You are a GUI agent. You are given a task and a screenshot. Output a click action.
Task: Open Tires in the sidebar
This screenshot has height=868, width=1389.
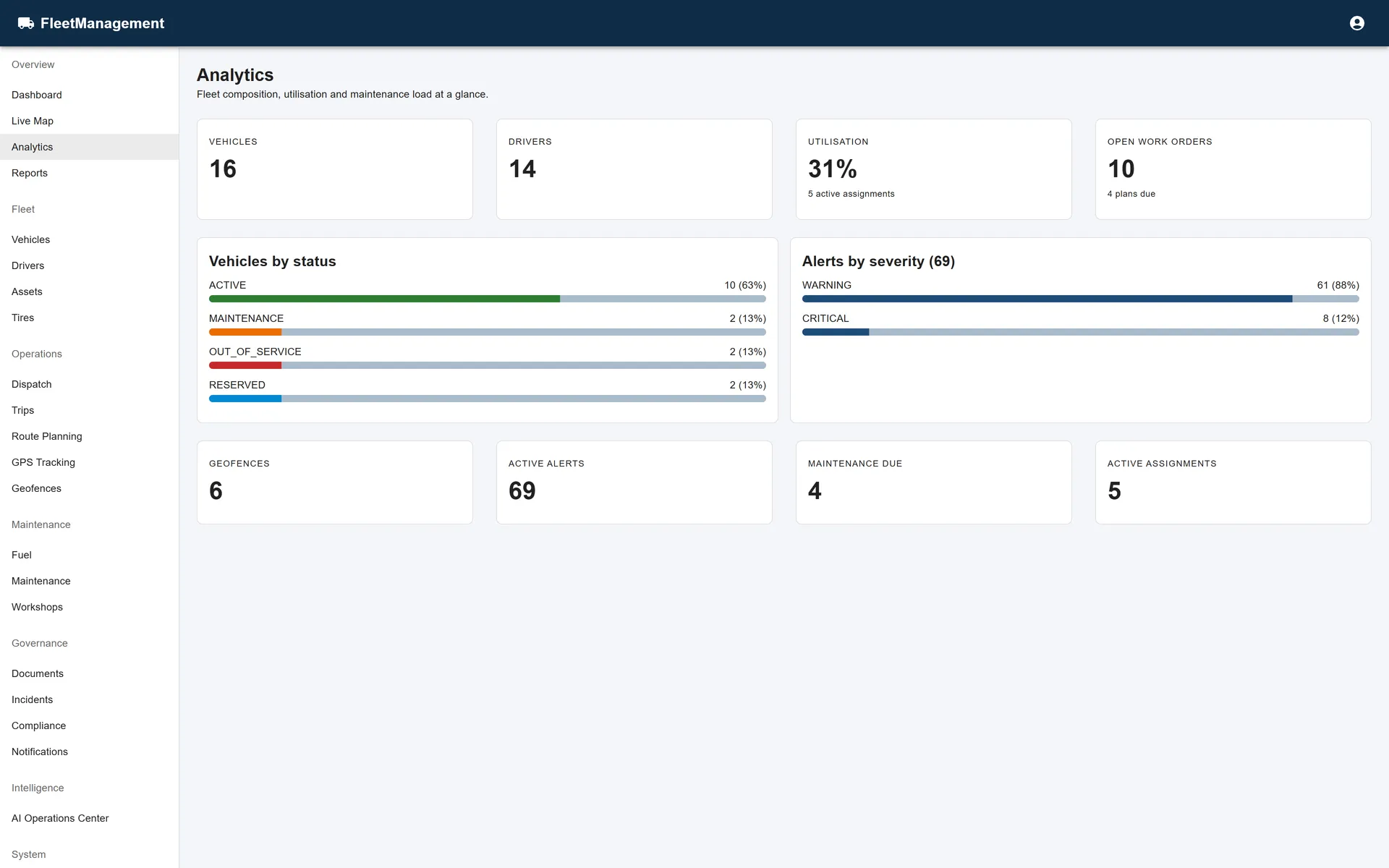(x=89, y=318)
